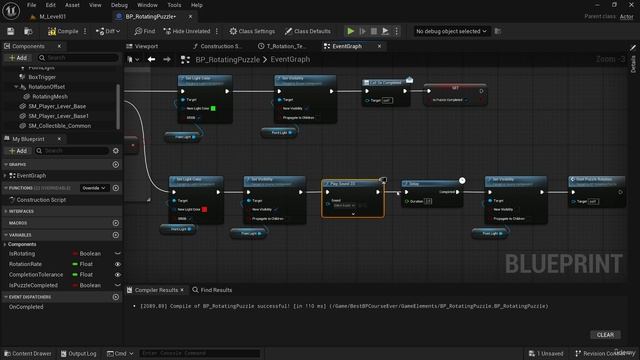
Task: Expand the Play Sound 2D node pins
Action: coord(353,214)
